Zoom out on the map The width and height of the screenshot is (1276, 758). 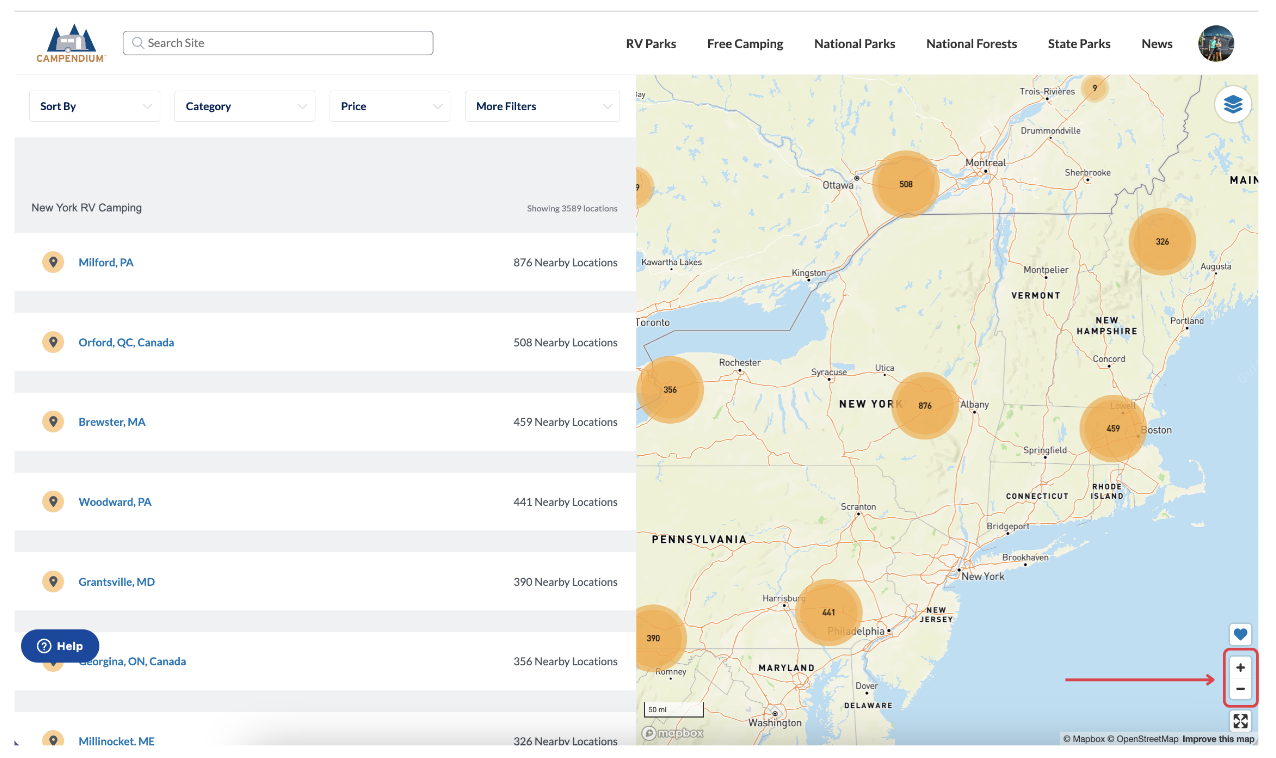click(1240, 689)
